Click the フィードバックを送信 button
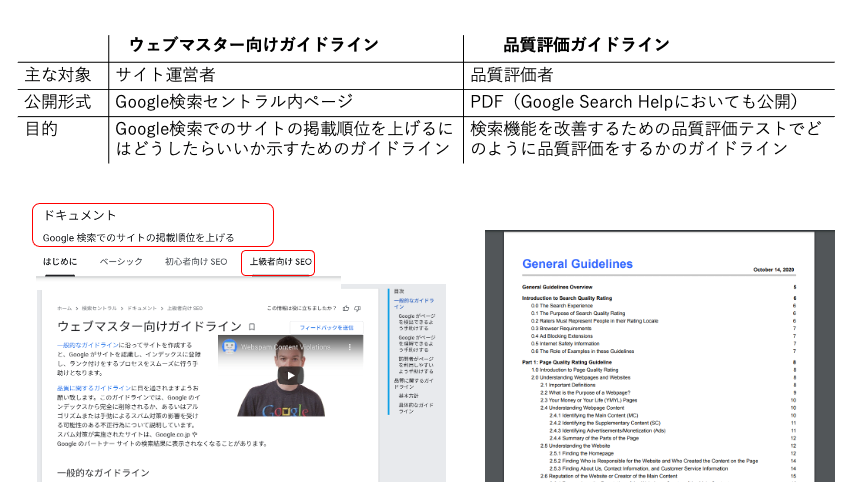The width and height of the screenshot is (855, 491). point(326,327)
